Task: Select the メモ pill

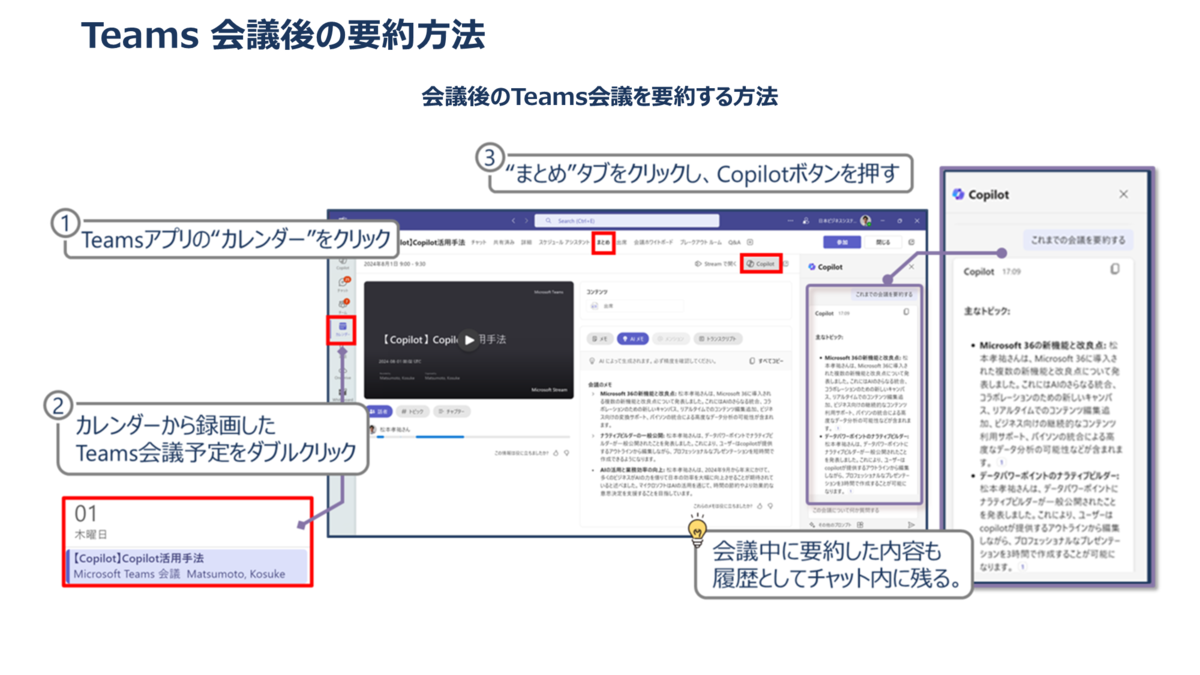Action: pyautogui.click(x=600, y=339)
